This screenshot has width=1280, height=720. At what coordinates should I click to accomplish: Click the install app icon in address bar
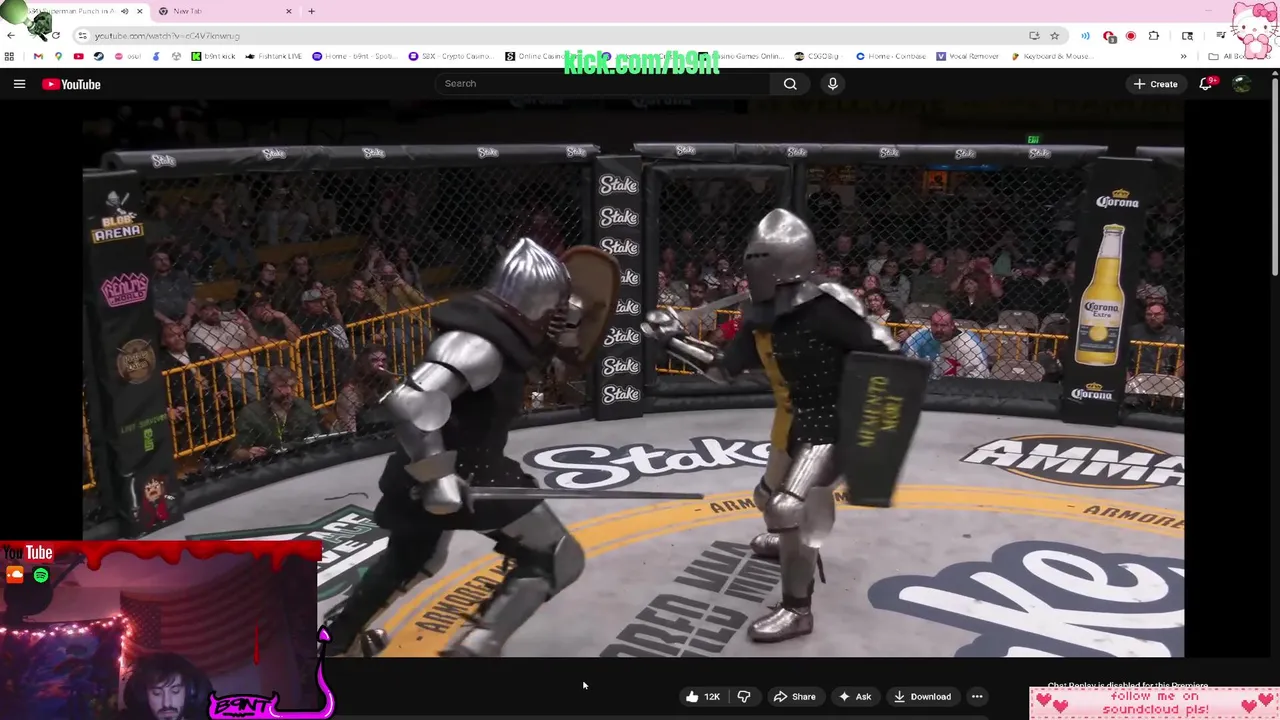[1034, 35]
